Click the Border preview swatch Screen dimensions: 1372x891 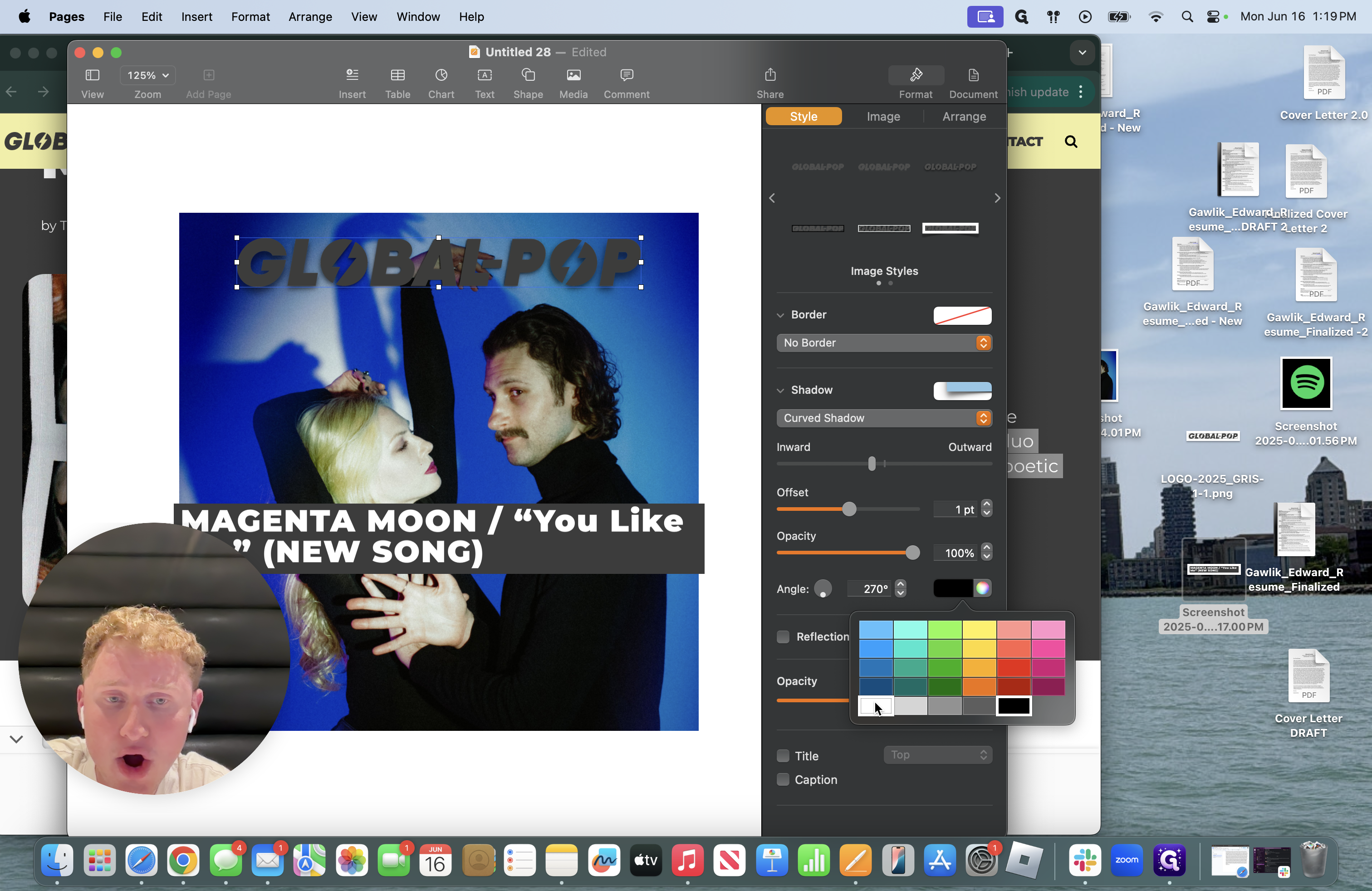pyautogui.click(x=962, y=315)
